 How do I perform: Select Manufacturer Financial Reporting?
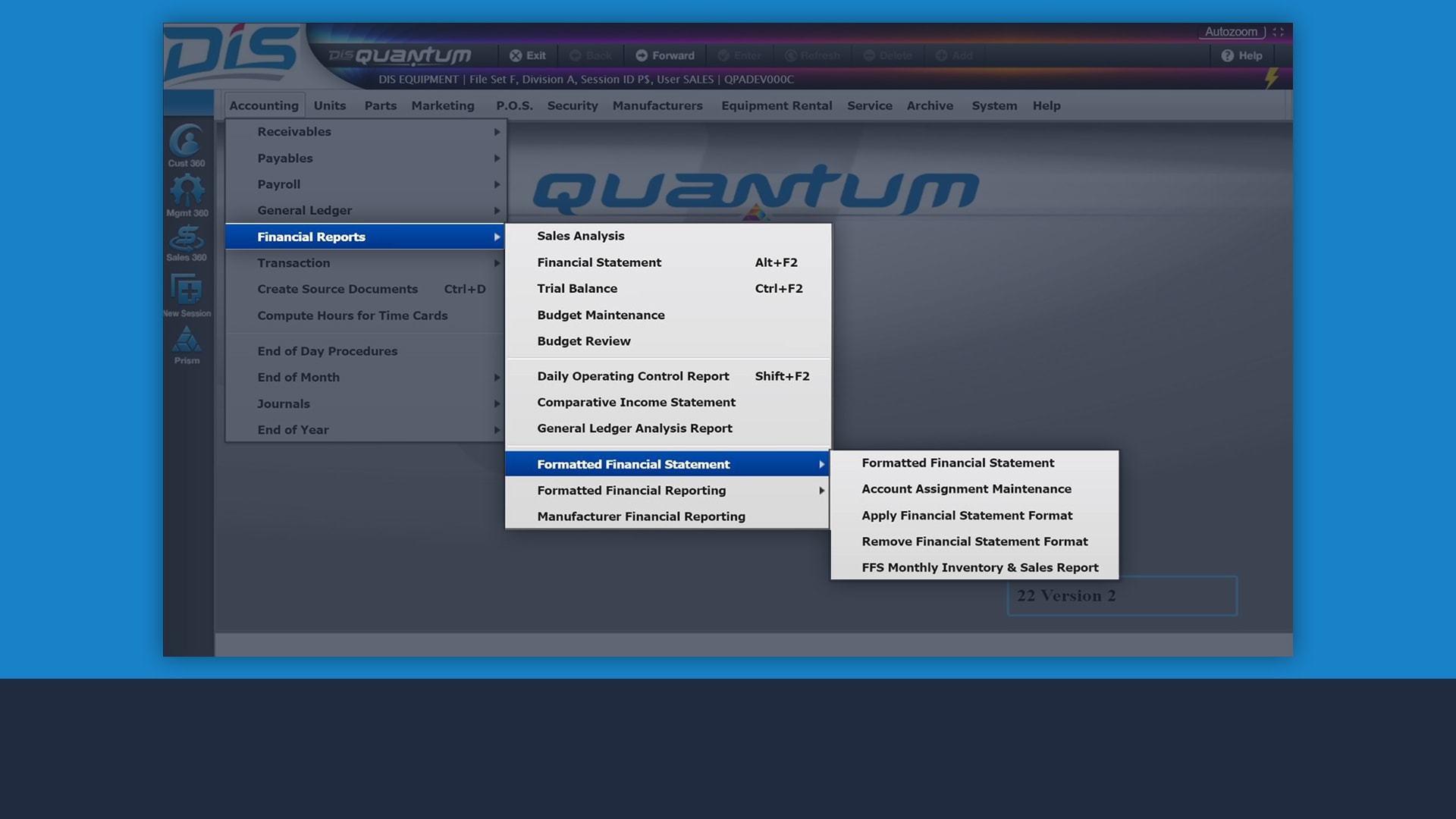pos(667,516)
